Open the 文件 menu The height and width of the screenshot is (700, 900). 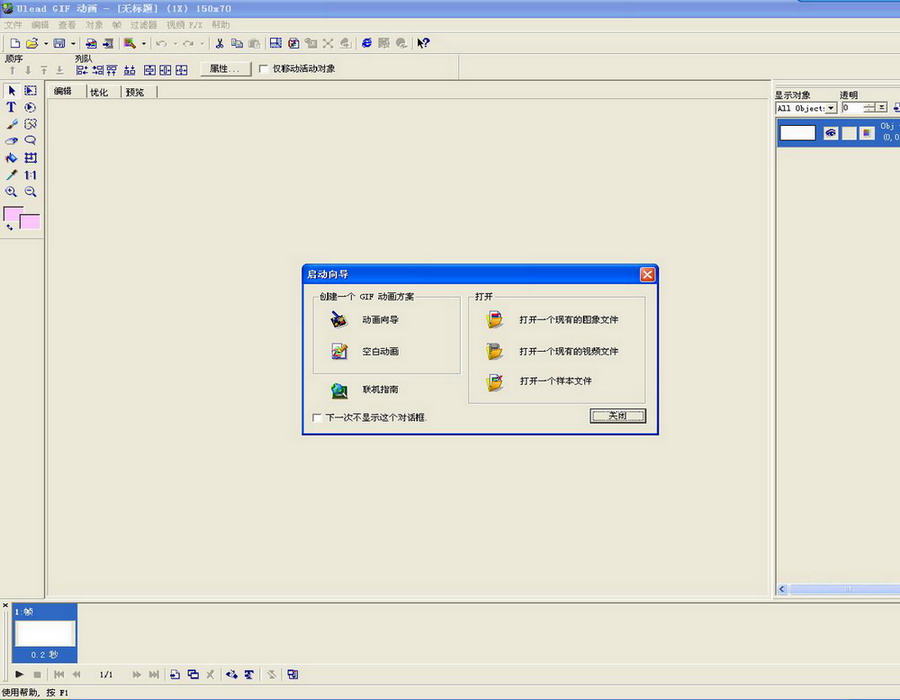click(x=13, y=25)
